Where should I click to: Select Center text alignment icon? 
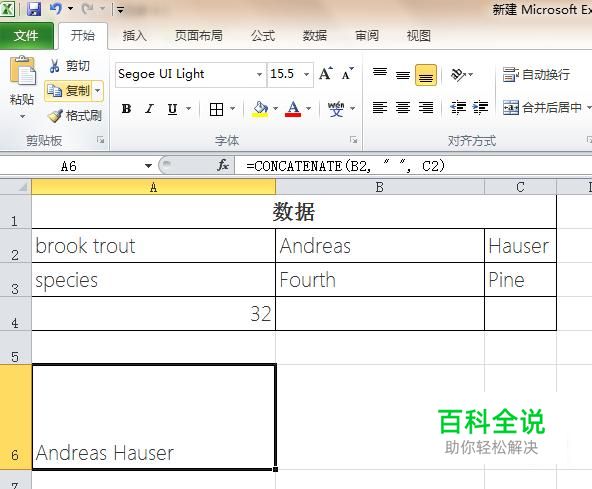(403, 108)
